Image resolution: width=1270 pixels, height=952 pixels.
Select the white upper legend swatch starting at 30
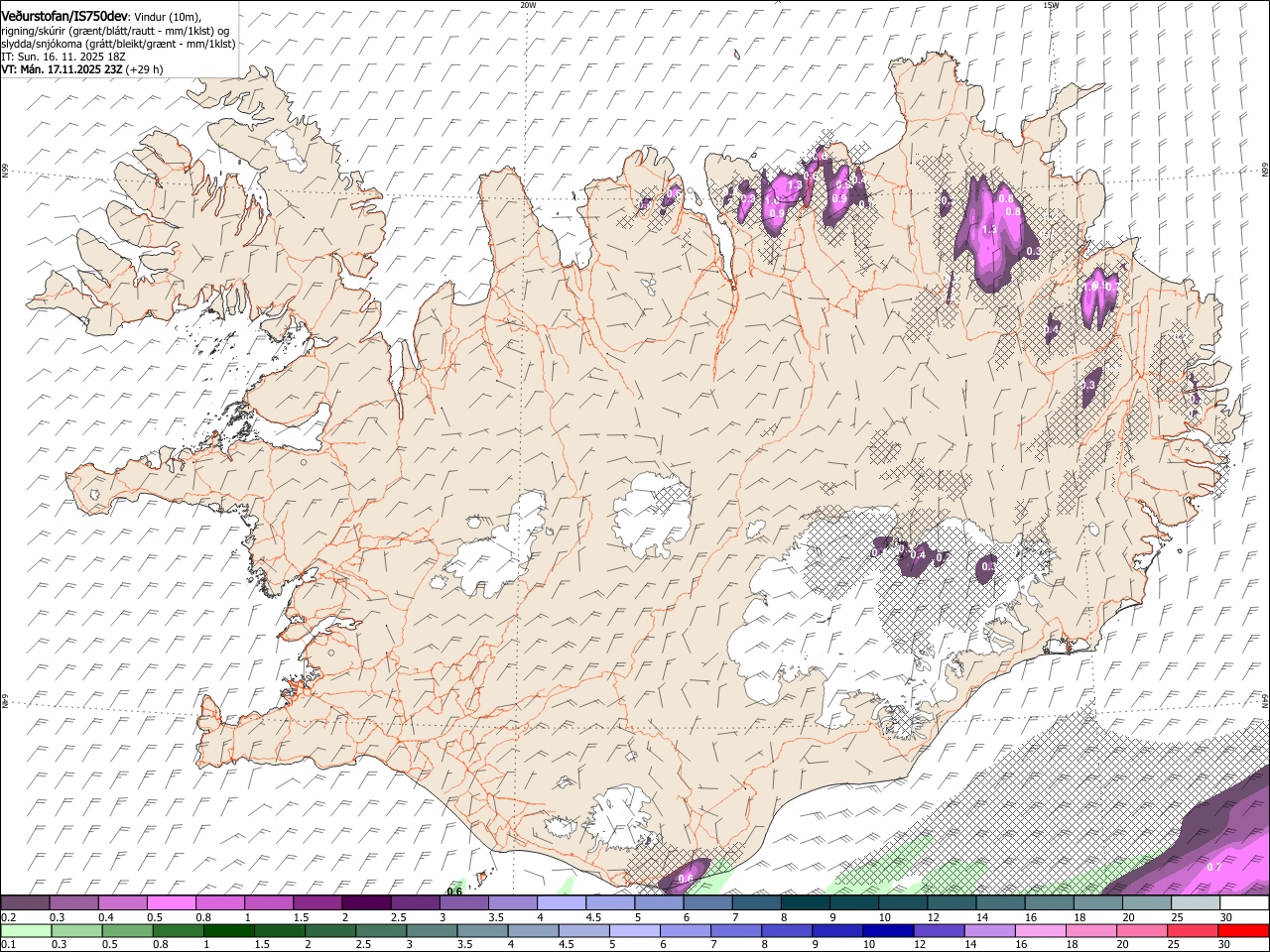pos(1242,903)
